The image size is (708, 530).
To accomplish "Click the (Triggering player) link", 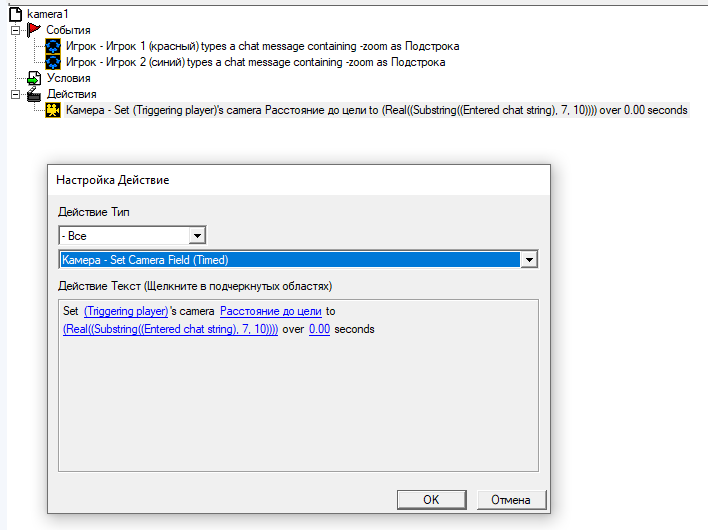I will point(126,311).
